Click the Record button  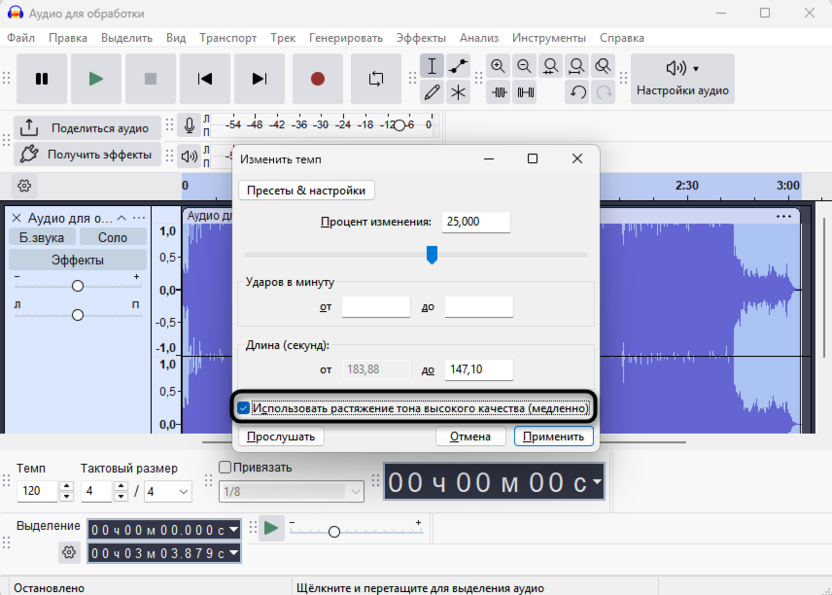pos(317,79)
